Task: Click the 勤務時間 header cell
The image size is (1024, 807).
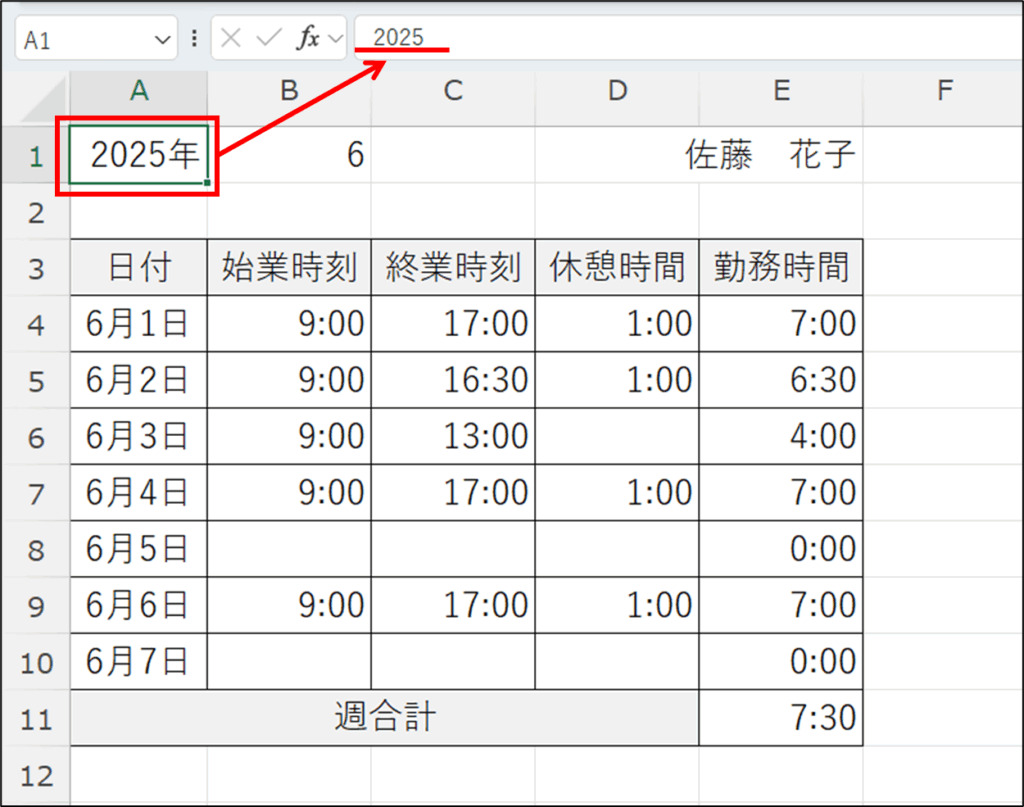Action: (781, 268)
